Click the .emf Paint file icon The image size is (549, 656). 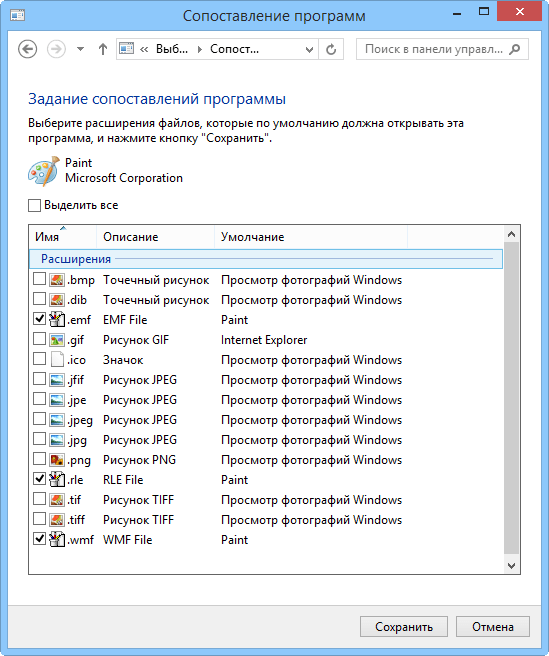pyautogui.click(x=57, y=320)
